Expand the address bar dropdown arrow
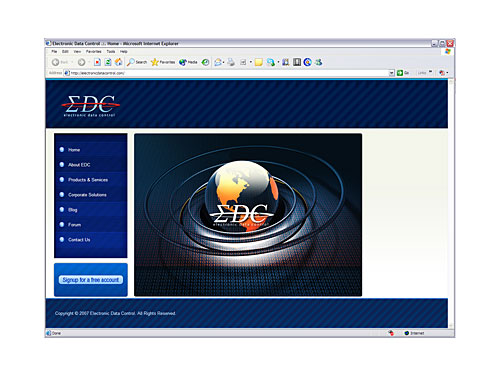This screenshot has height=375, width=500. (392, 73)
